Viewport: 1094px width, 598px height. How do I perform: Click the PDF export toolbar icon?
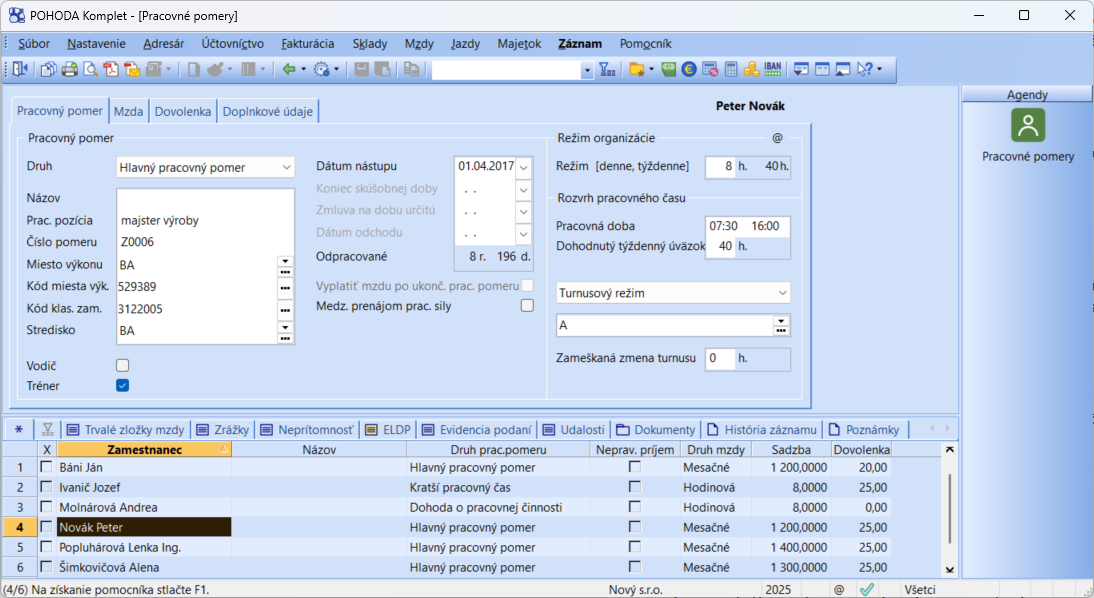[110, 70]
